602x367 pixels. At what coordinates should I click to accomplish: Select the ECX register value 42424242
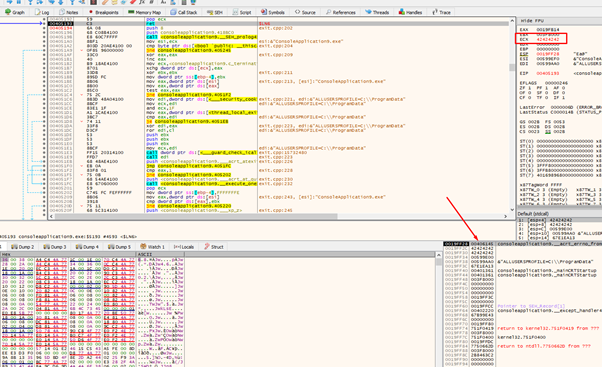(x=547, y=39)
